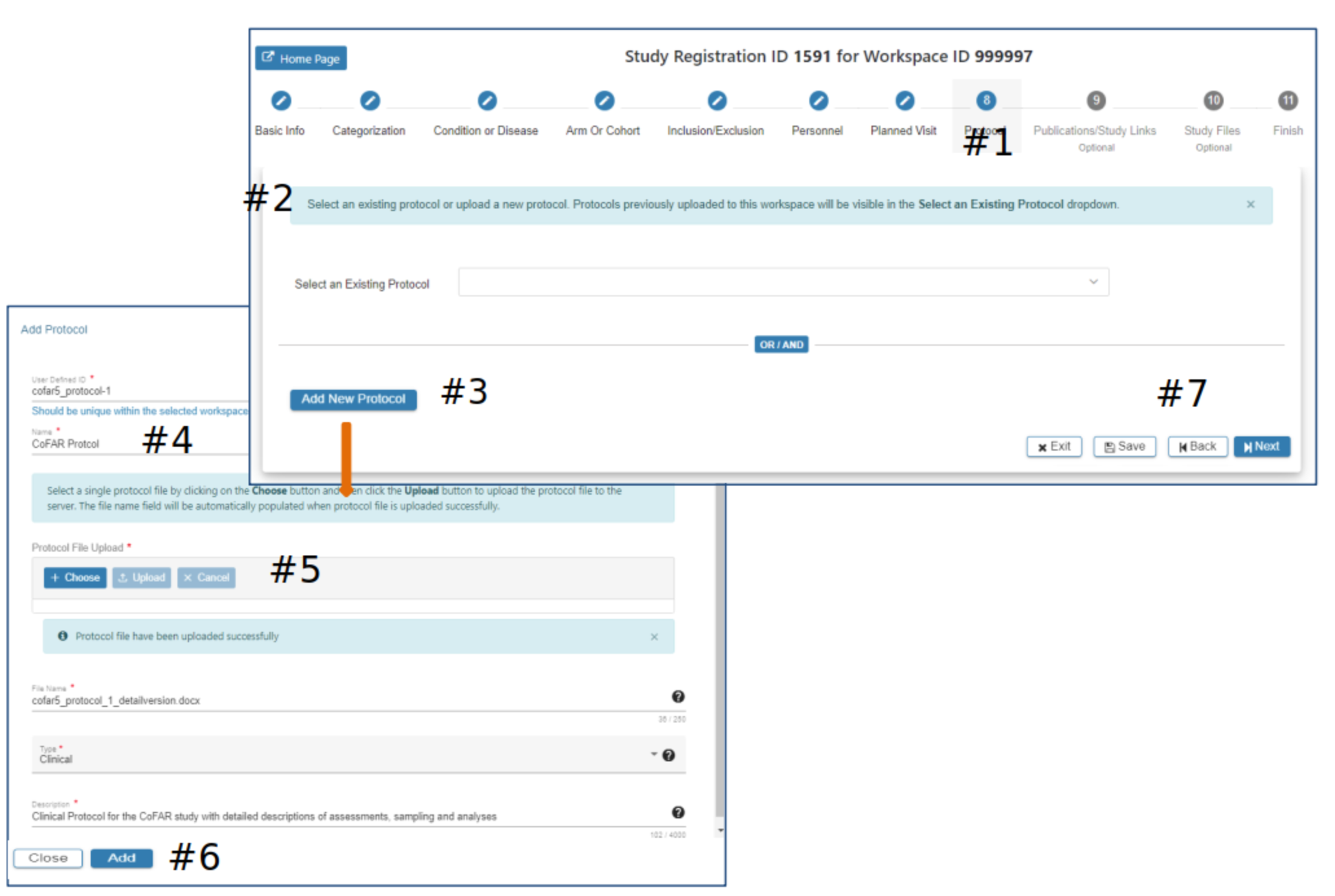Open the Type dropdown showing Clinical

tap(358, 754)
